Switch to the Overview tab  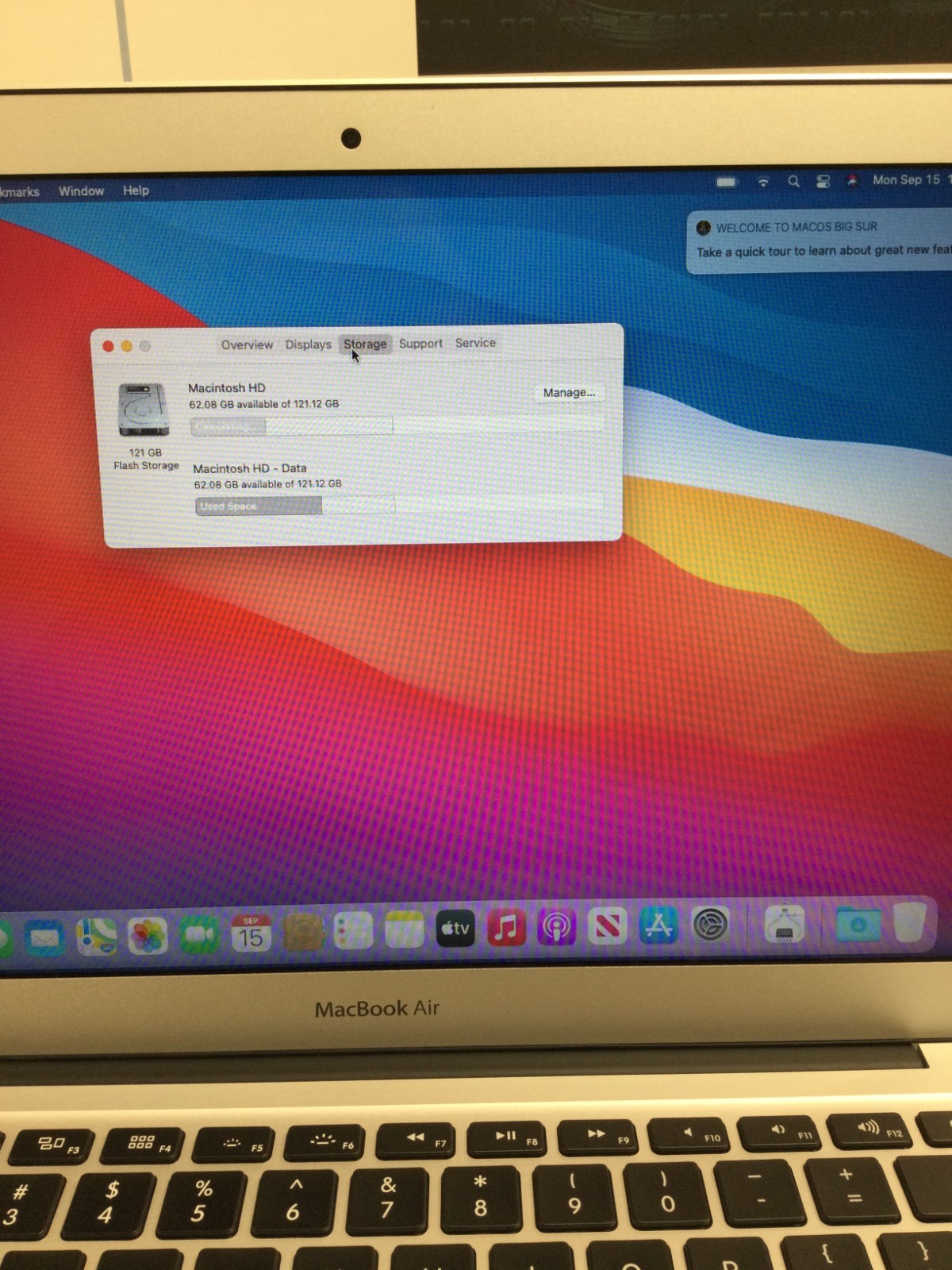[247, 344]
